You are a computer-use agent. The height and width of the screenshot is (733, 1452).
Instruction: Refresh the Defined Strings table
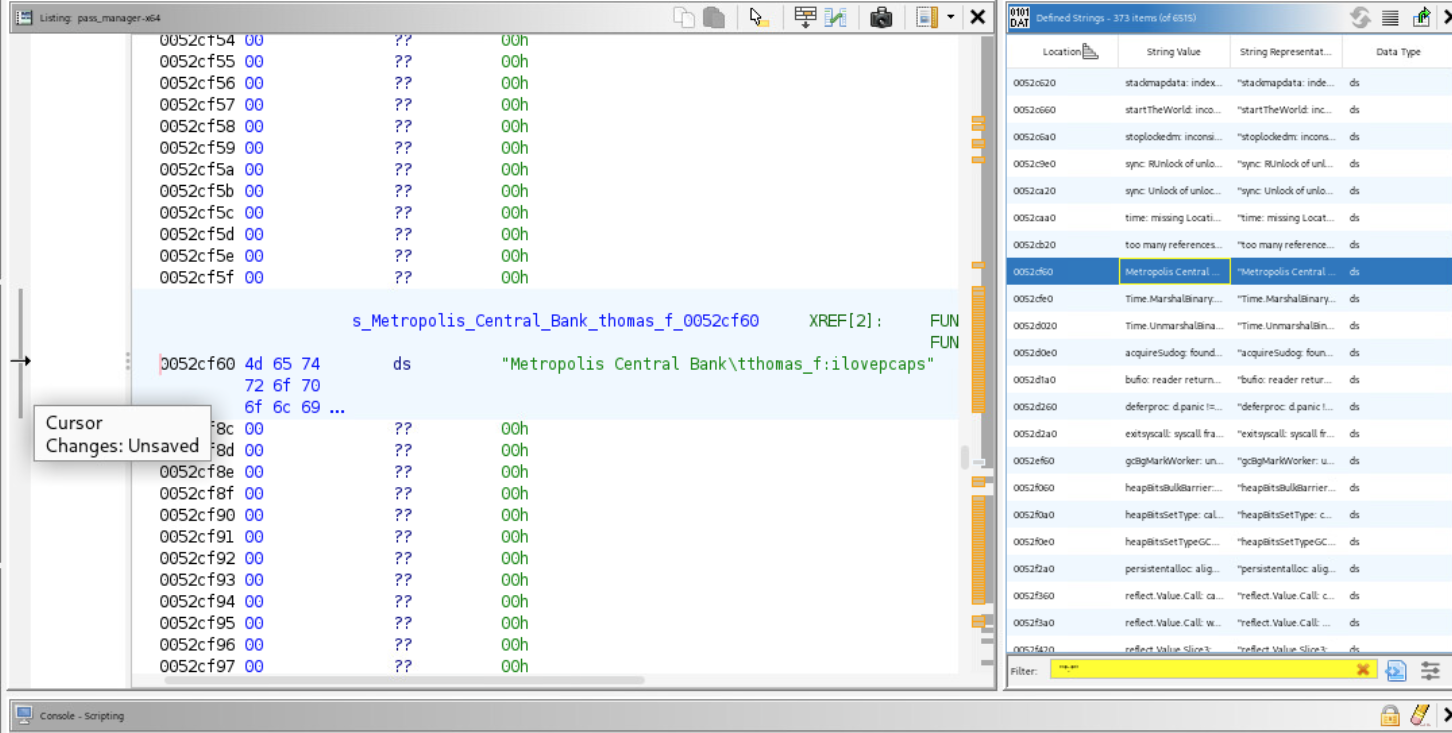pos(1360,17)
